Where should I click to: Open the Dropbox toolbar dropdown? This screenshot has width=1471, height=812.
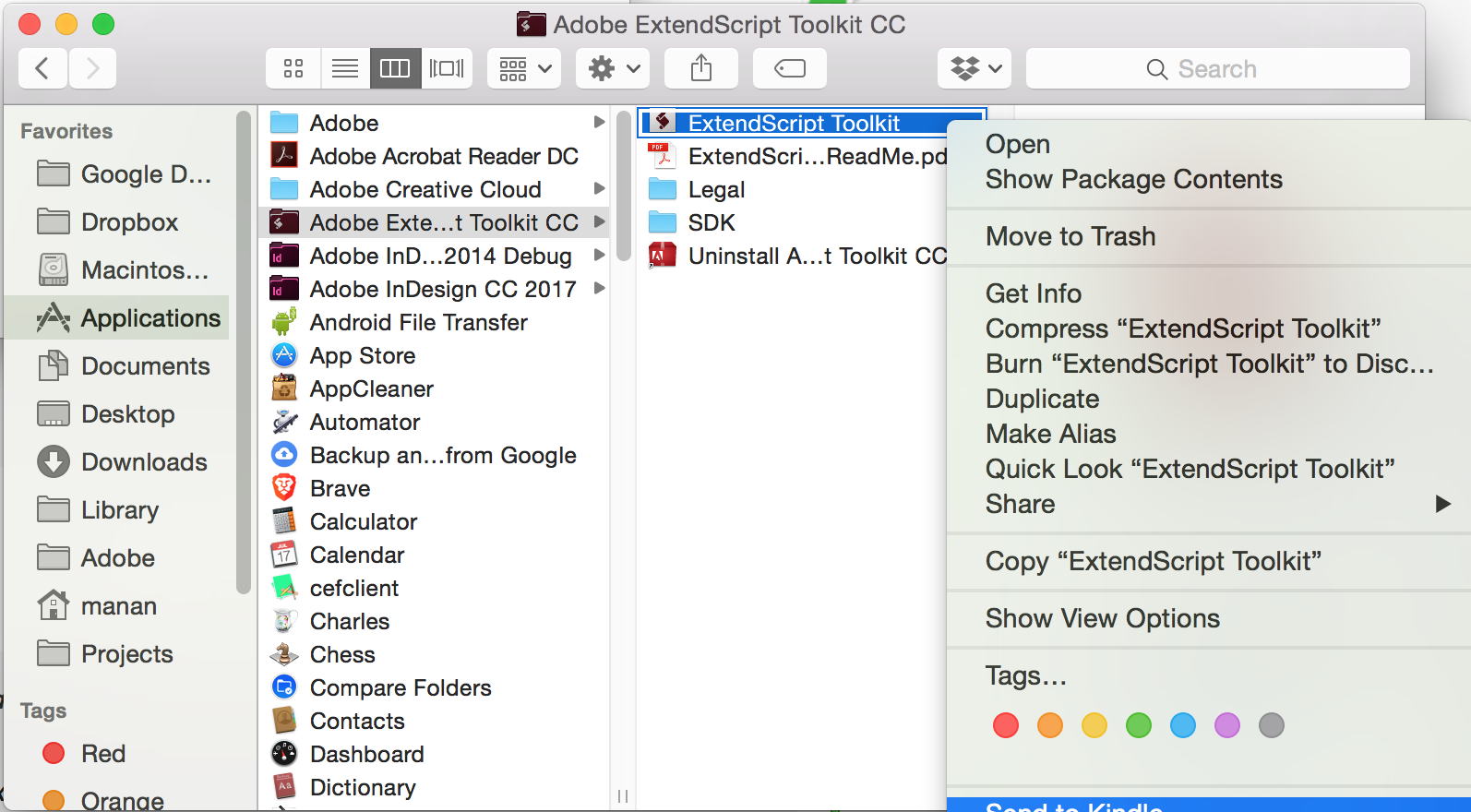(975, 68)
